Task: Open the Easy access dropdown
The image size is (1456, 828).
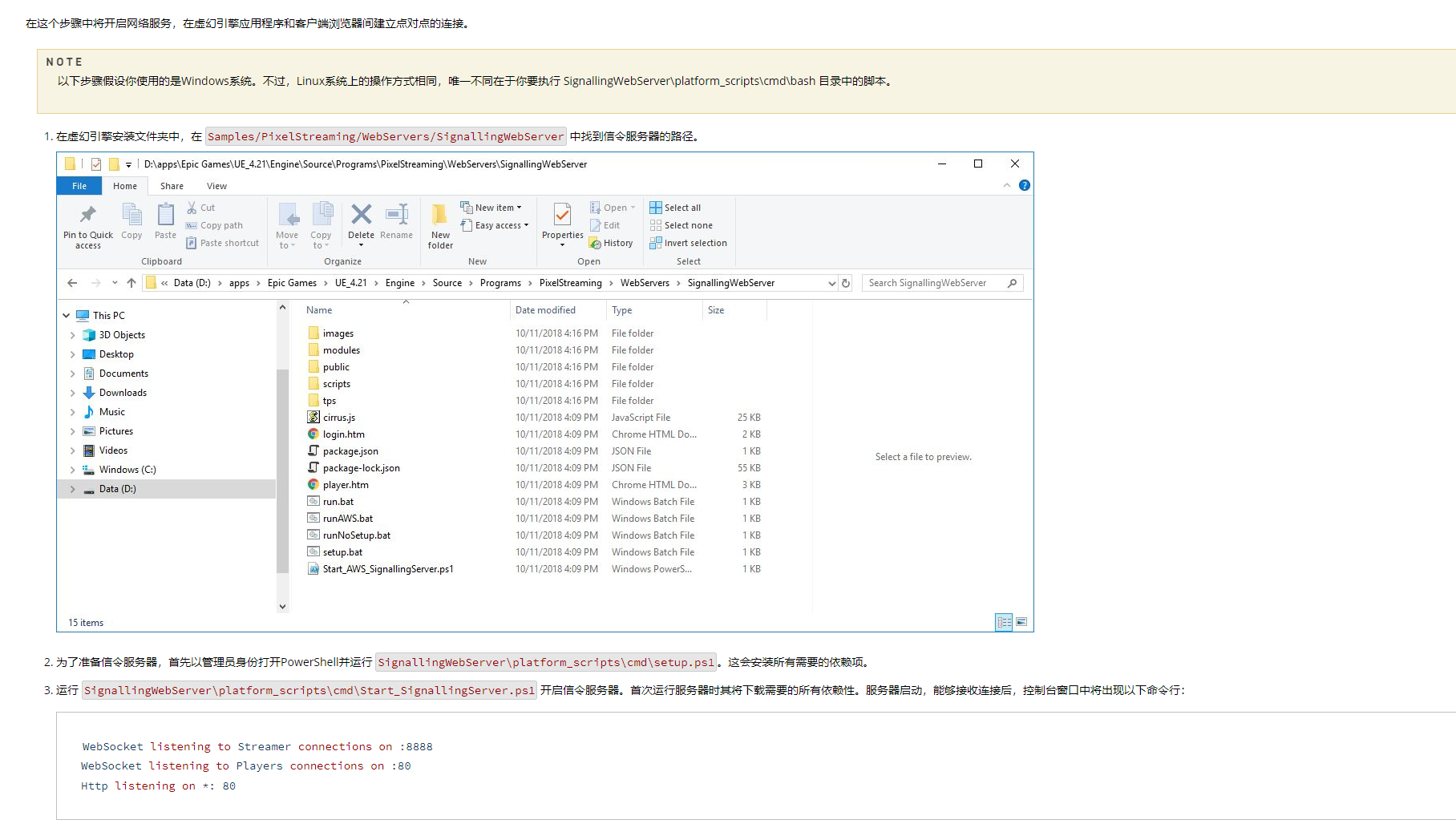Action: coord(495,225)
